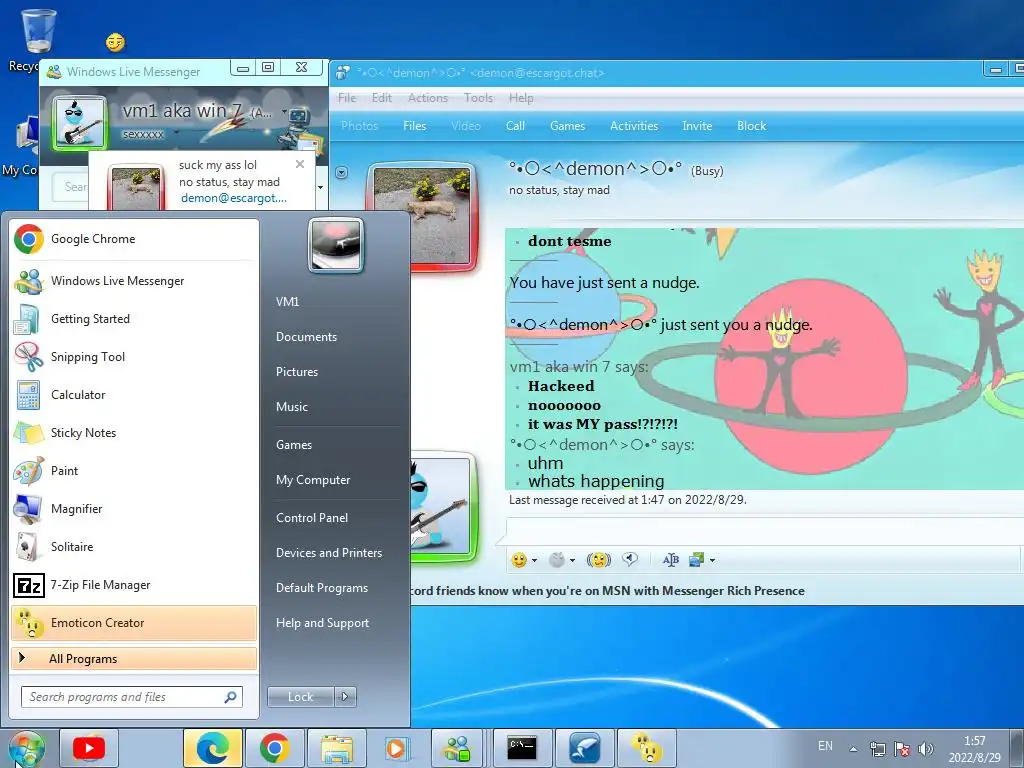Open Help and Support

tap(322, 623)
